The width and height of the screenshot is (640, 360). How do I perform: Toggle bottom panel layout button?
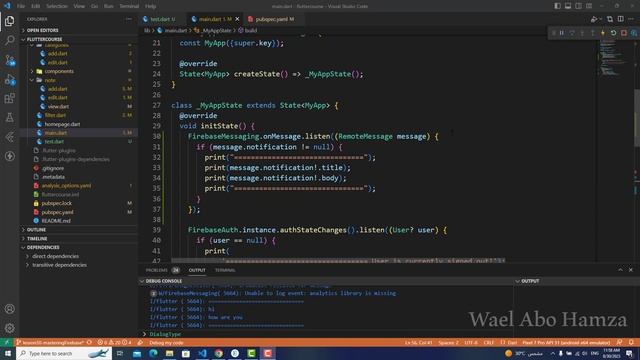568,6
